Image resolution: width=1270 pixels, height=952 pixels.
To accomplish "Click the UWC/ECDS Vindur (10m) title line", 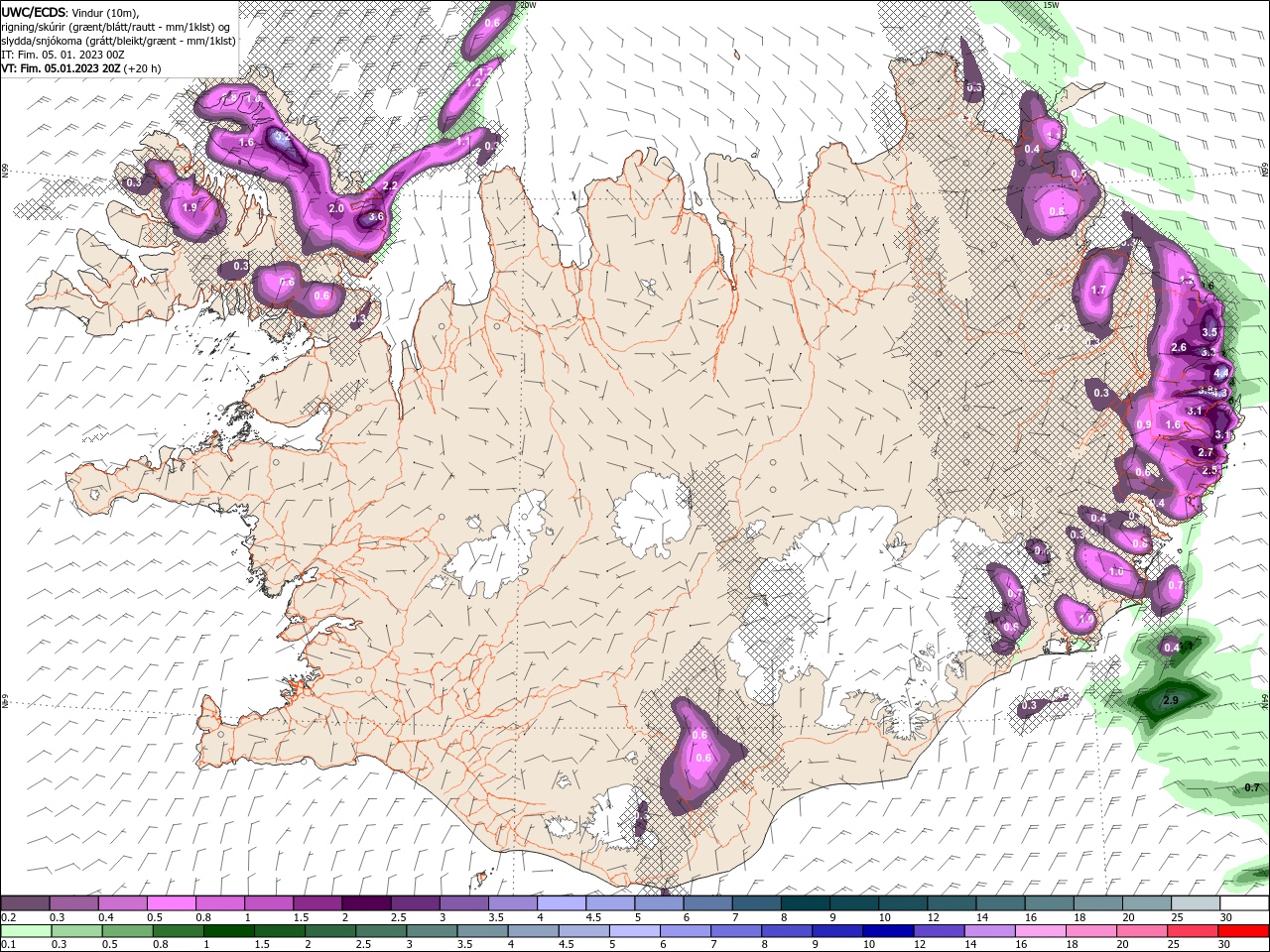I will point(70,12).
